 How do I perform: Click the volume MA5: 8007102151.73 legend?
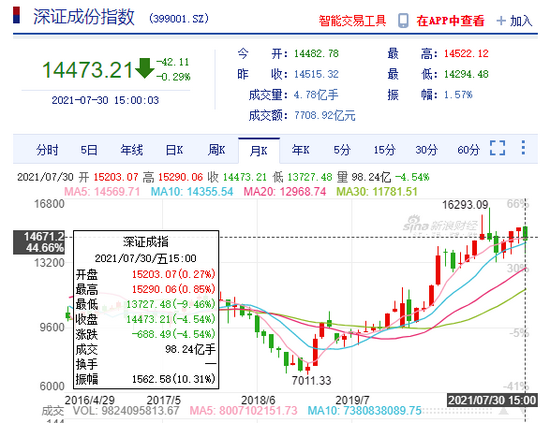click(243, 410)
